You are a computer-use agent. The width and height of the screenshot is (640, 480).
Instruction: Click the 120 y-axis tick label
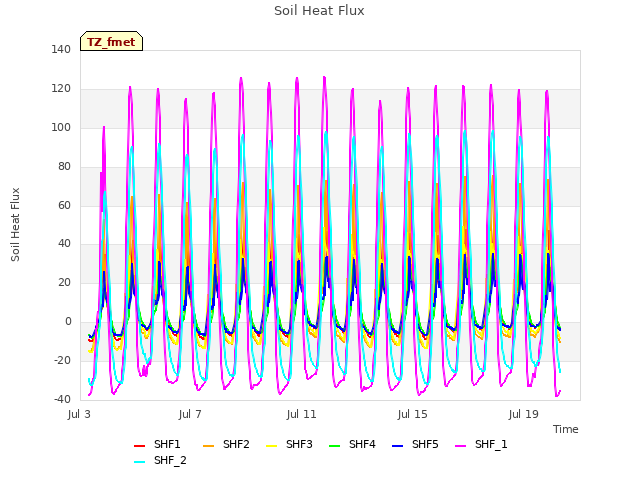pyautogui.click(x=61, y=89)
